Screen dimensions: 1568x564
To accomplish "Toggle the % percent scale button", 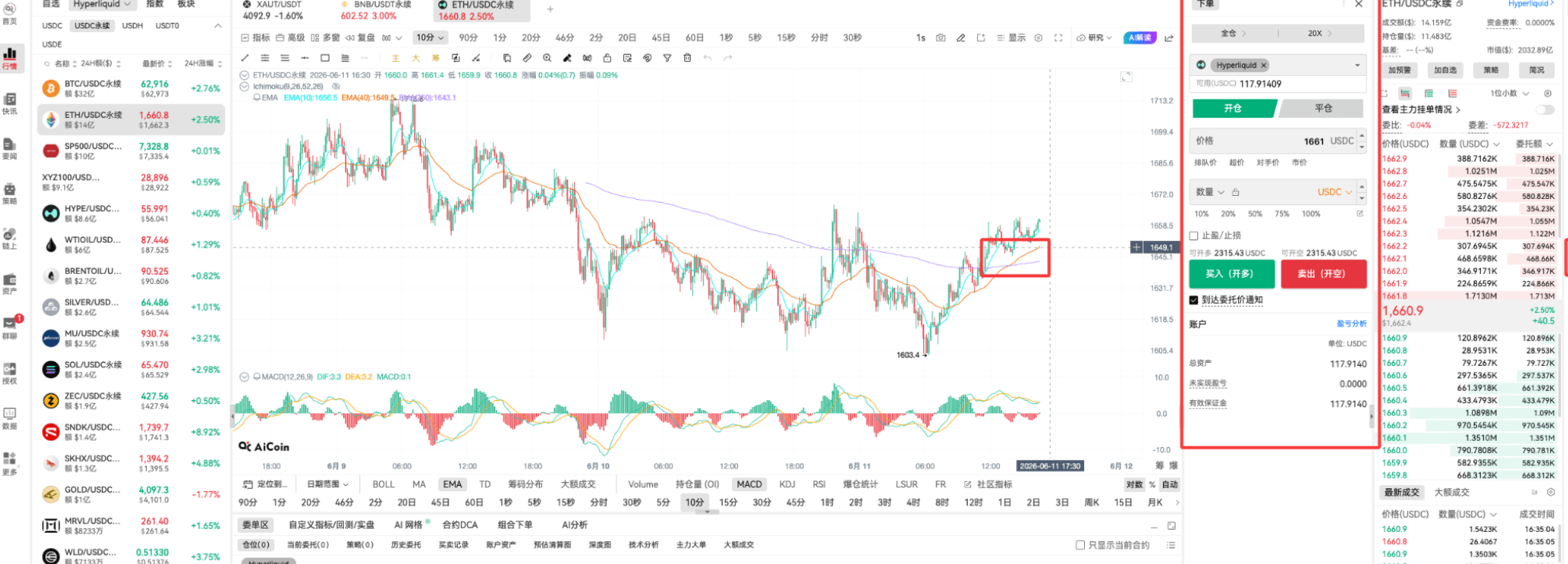I will [x=1152, y=484].
